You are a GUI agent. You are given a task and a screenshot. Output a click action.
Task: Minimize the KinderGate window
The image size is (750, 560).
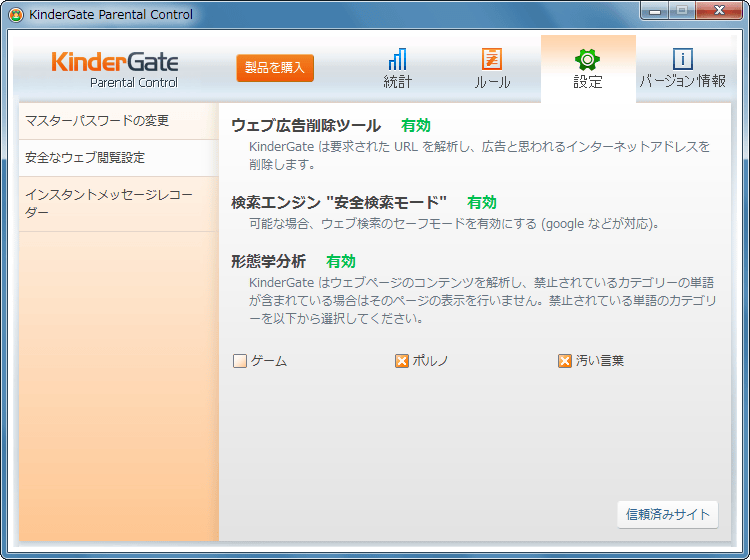655,11
